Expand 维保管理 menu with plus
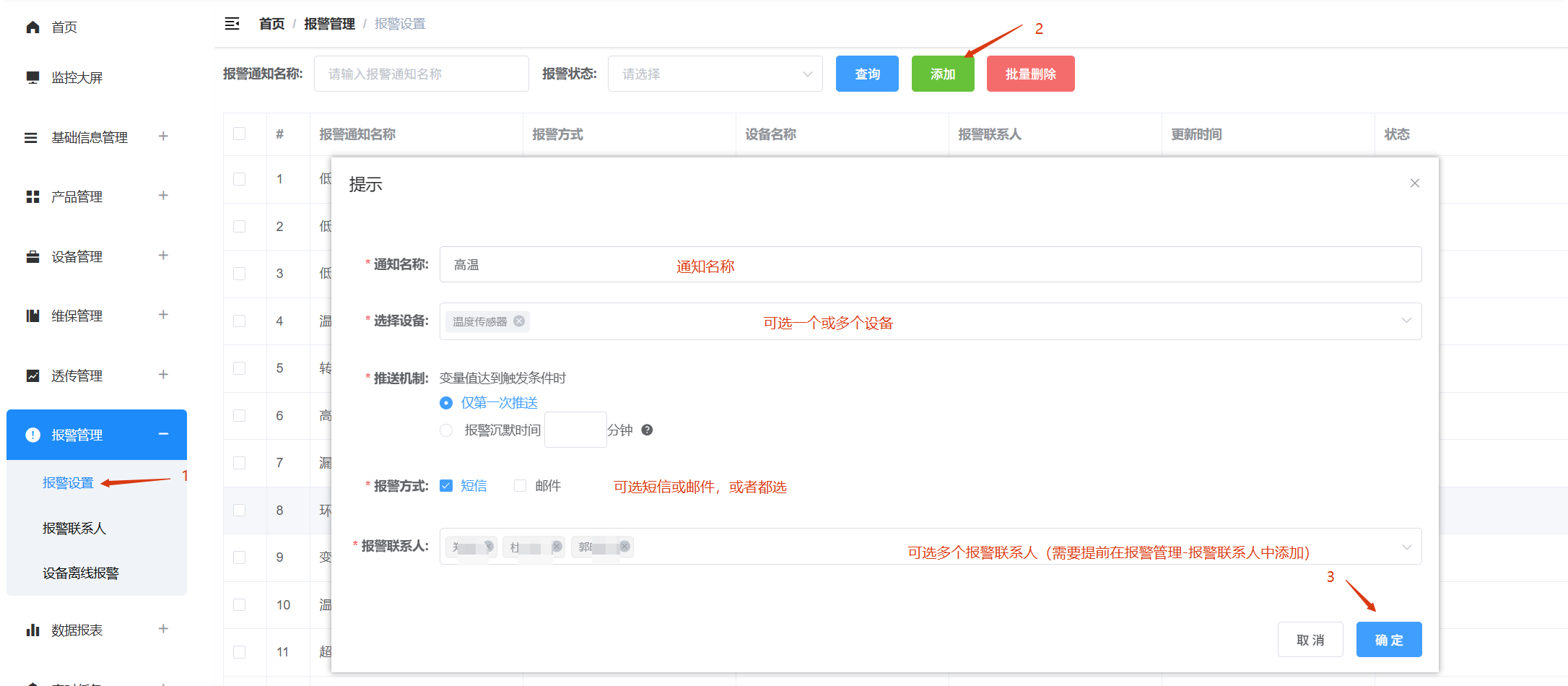1568x686 pixels. point(163,315)
